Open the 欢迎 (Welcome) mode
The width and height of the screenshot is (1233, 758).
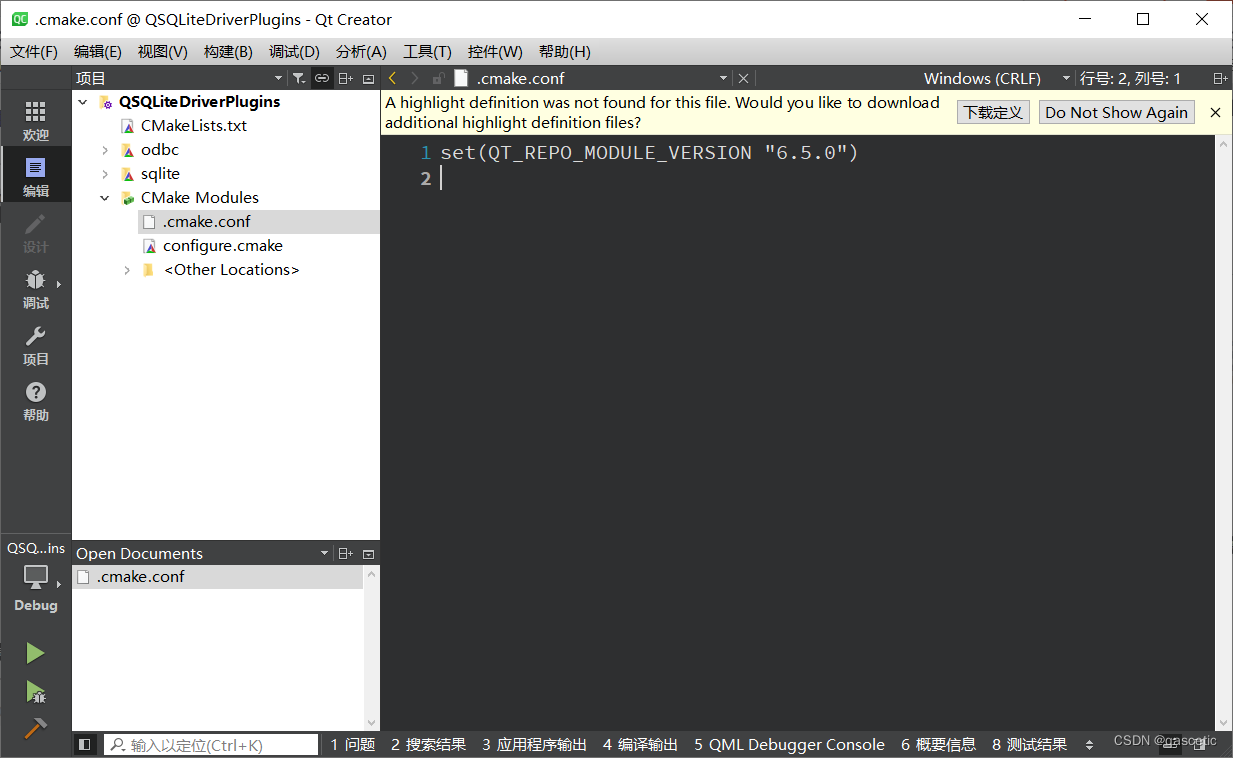click(x=35, y=120)
